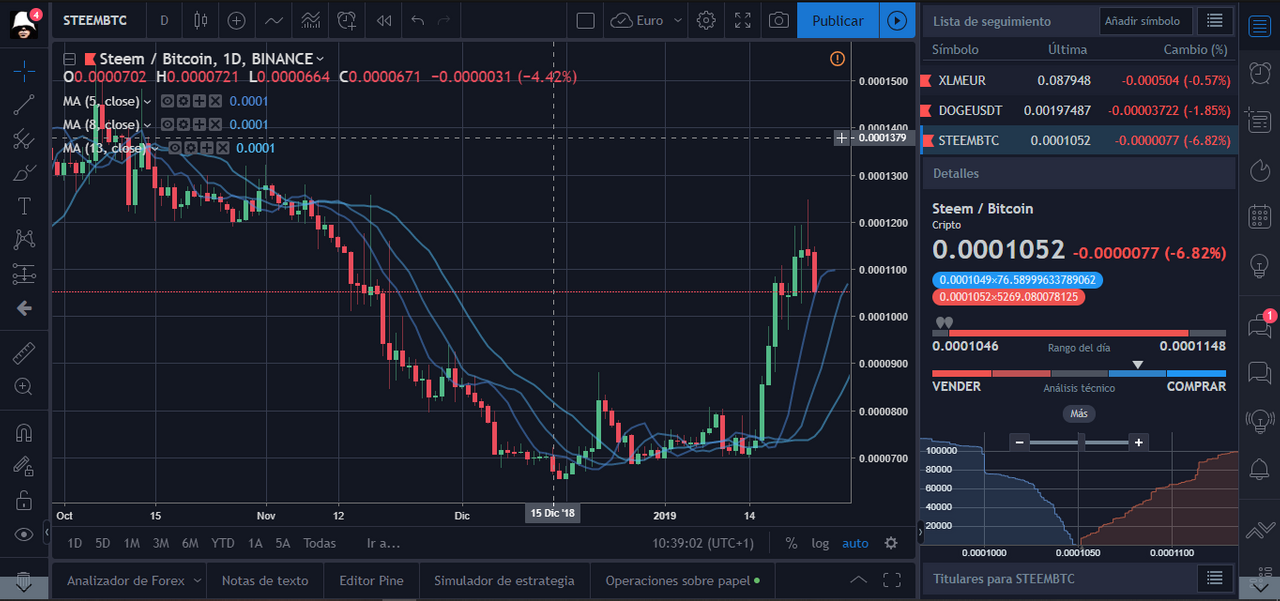This screenshot has height=601, width=1280.
Task: Activate the zoom in magnifier tool
Action: coord(24,386)
